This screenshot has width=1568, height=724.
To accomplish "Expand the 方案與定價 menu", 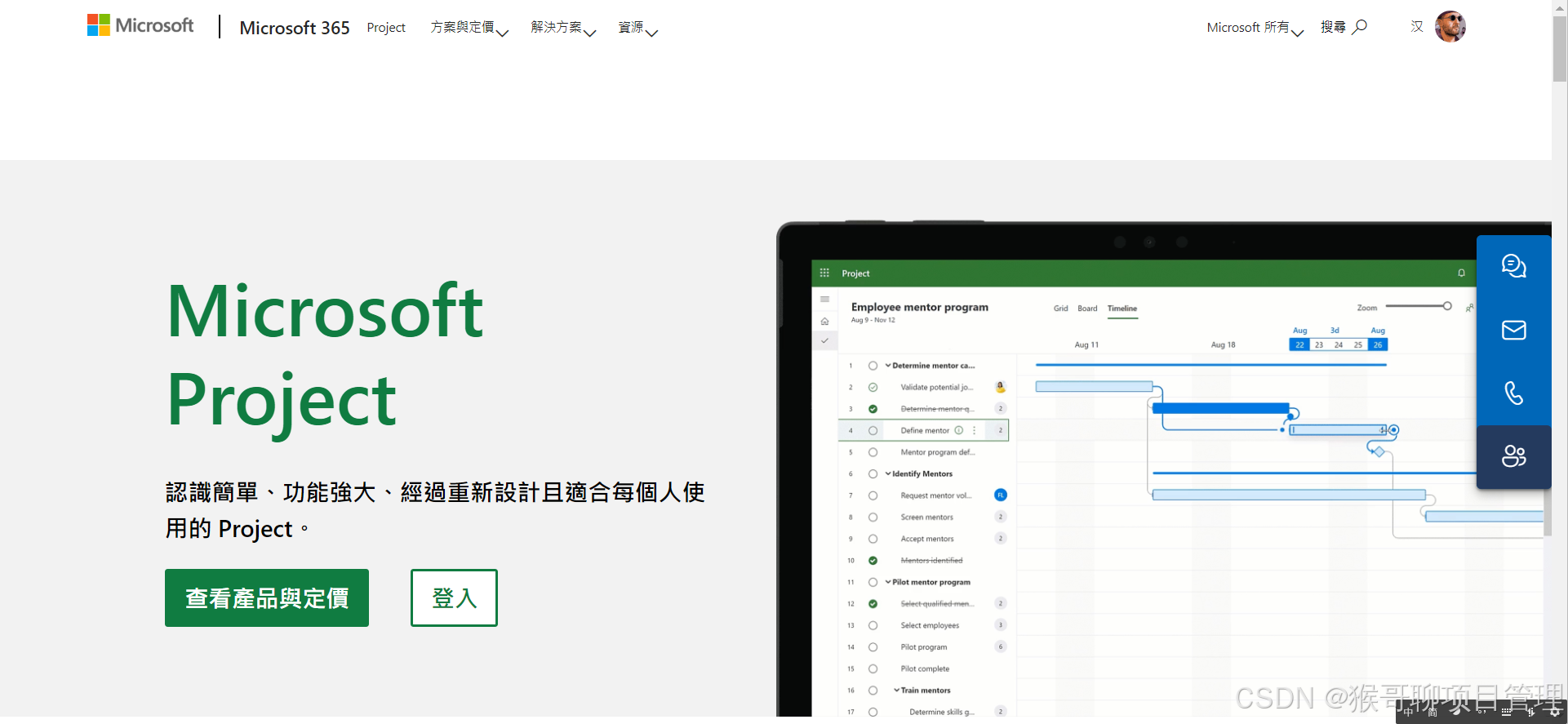I will [x=469, y=28].
